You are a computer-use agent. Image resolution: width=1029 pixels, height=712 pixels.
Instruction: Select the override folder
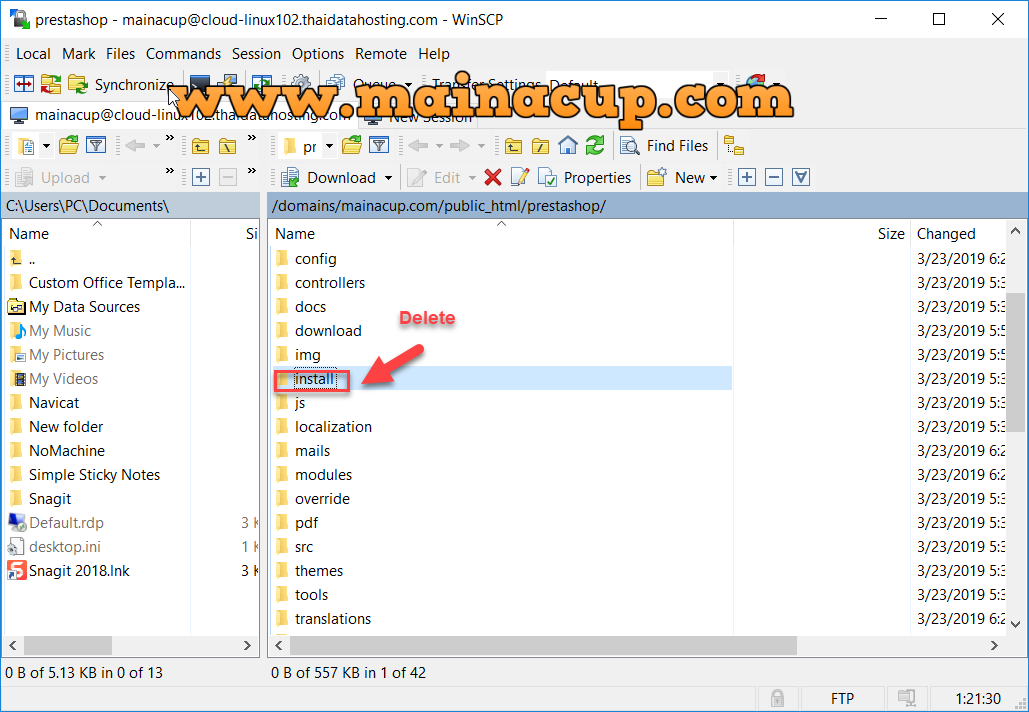coord(322,499)
